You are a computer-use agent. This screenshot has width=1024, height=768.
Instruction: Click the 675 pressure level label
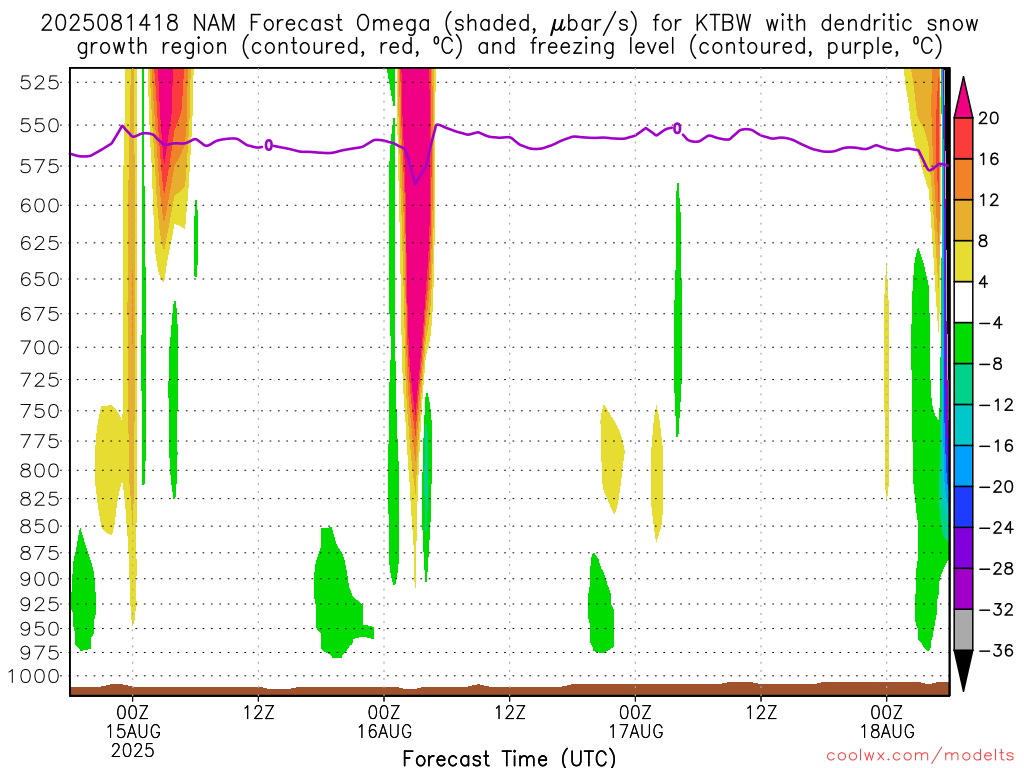point(40,314)
